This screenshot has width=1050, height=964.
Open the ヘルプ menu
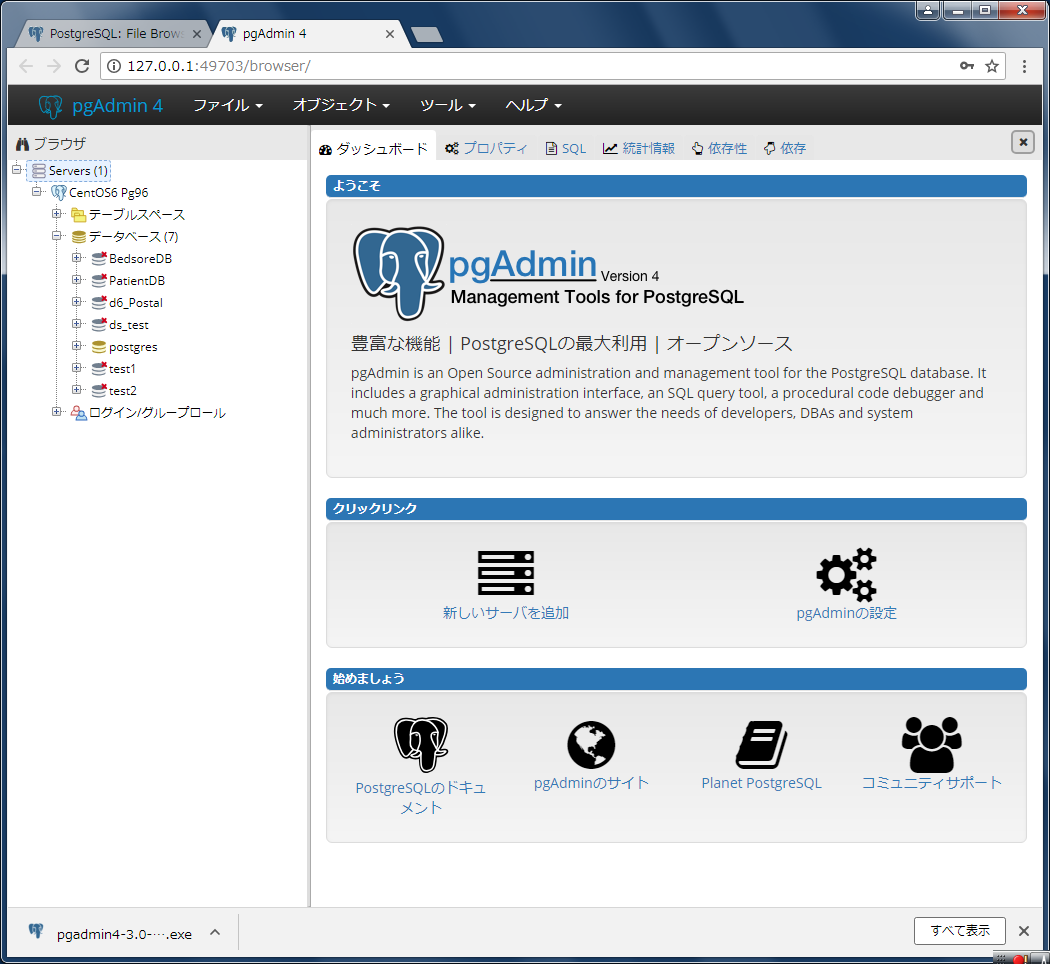click(533, 105)
